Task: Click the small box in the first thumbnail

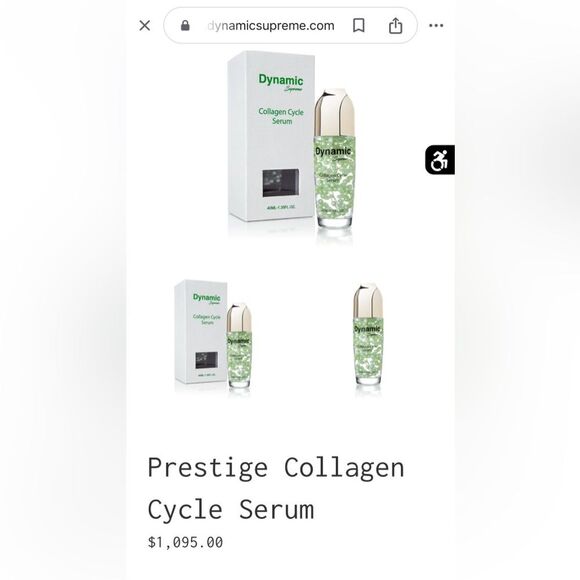Action: point(201,332)
